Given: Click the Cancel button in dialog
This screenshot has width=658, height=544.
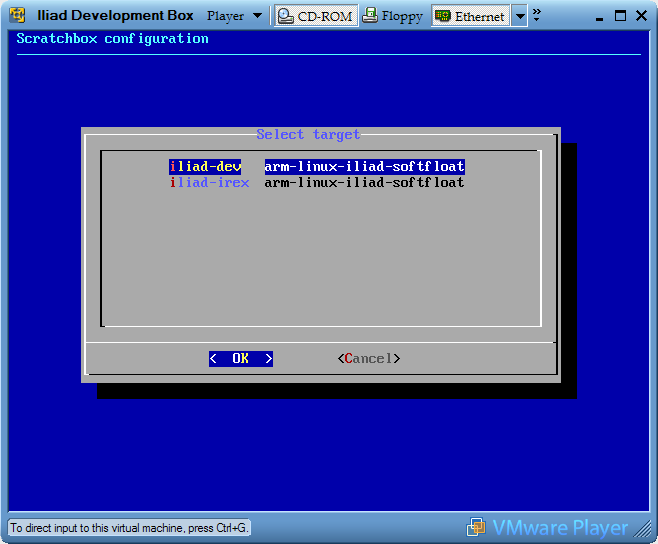Looking at the screenshot, I should tap(369, 358).
